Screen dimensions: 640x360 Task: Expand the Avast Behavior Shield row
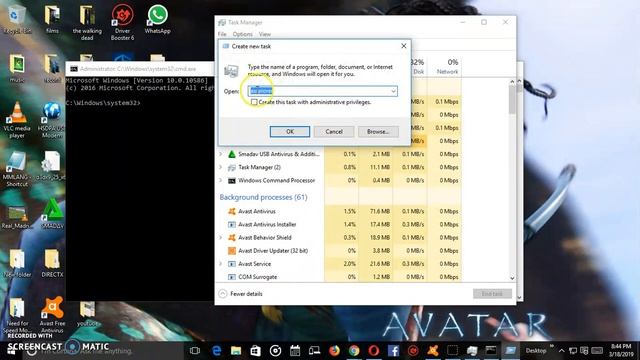221,238
